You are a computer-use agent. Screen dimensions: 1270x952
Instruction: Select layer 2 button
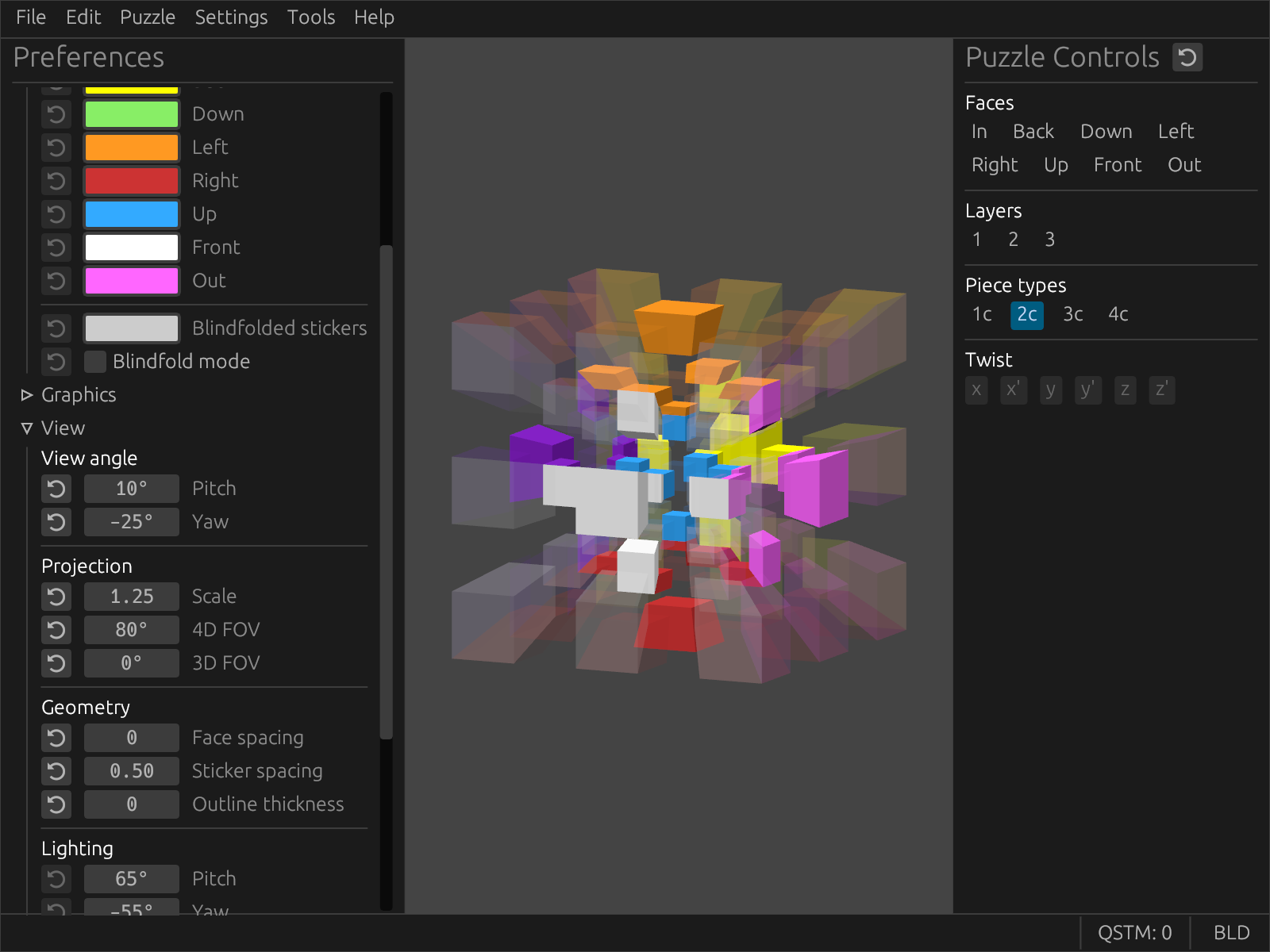pos(1013,240)
